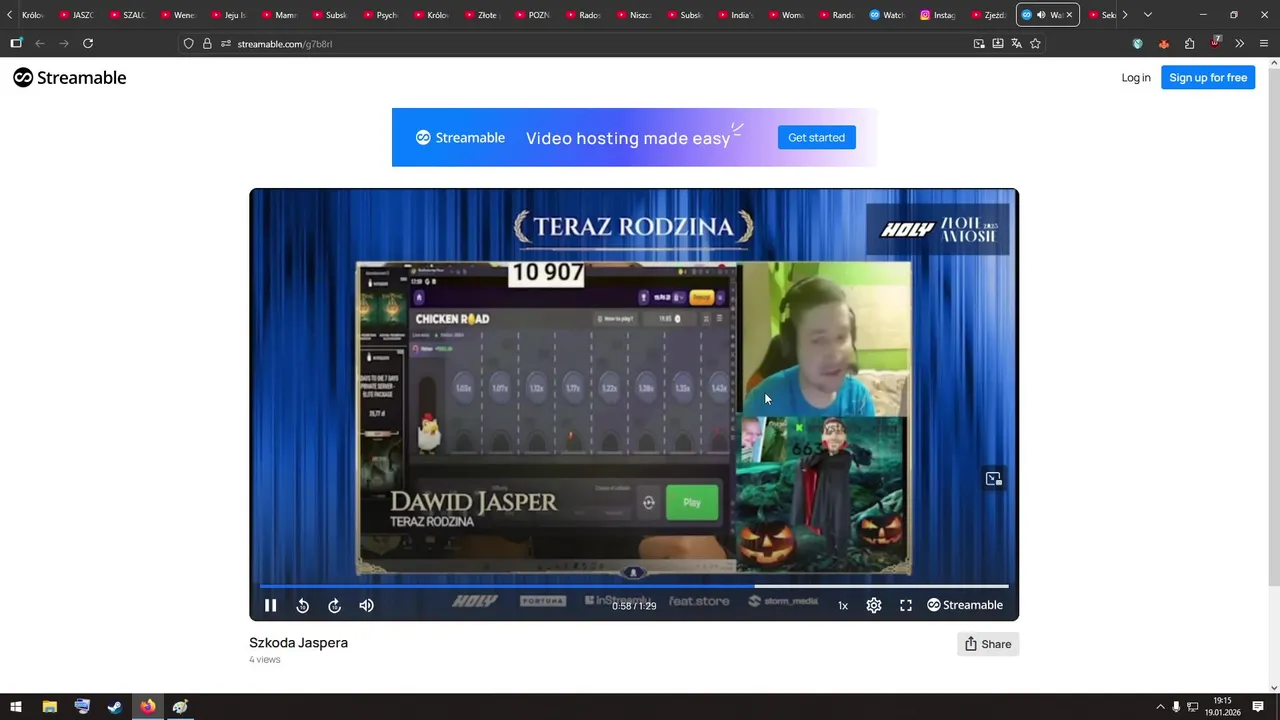Show site security lock information
The image size is (1280, 720).
coord(207,43)
